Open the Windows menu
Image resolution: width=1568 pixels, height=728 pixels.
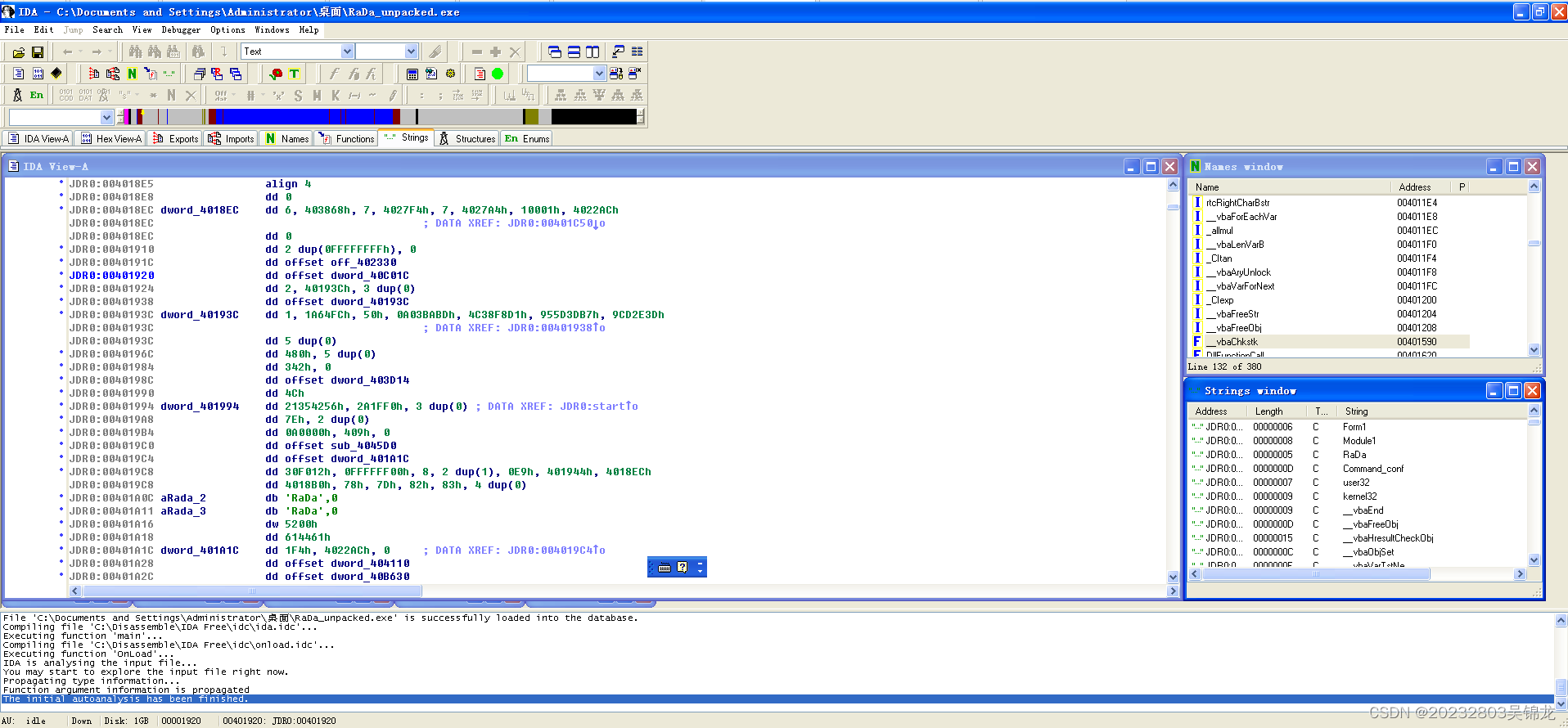(272, 29)
